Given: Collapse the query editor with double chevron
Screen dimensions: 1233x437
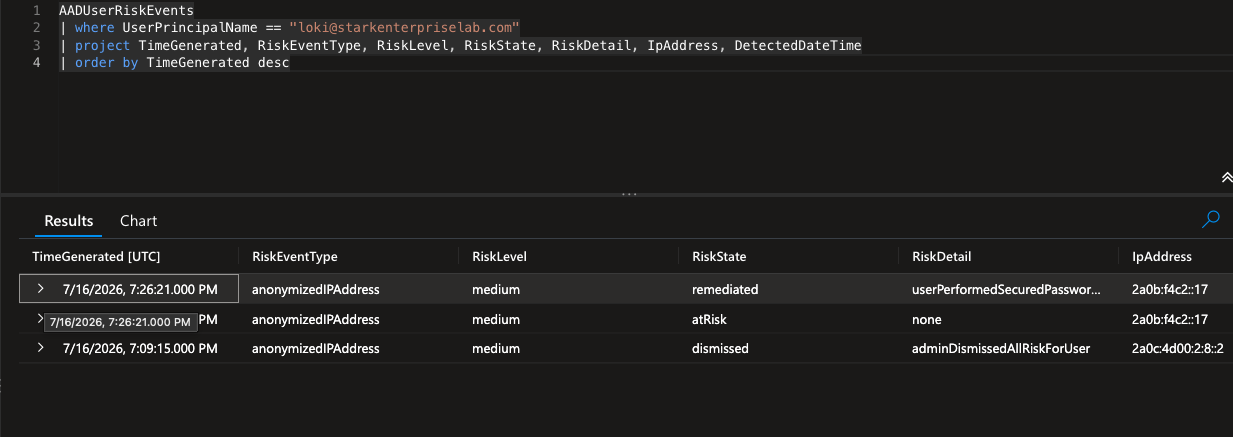Looking at the screenshot, I should pos(1227,177).
